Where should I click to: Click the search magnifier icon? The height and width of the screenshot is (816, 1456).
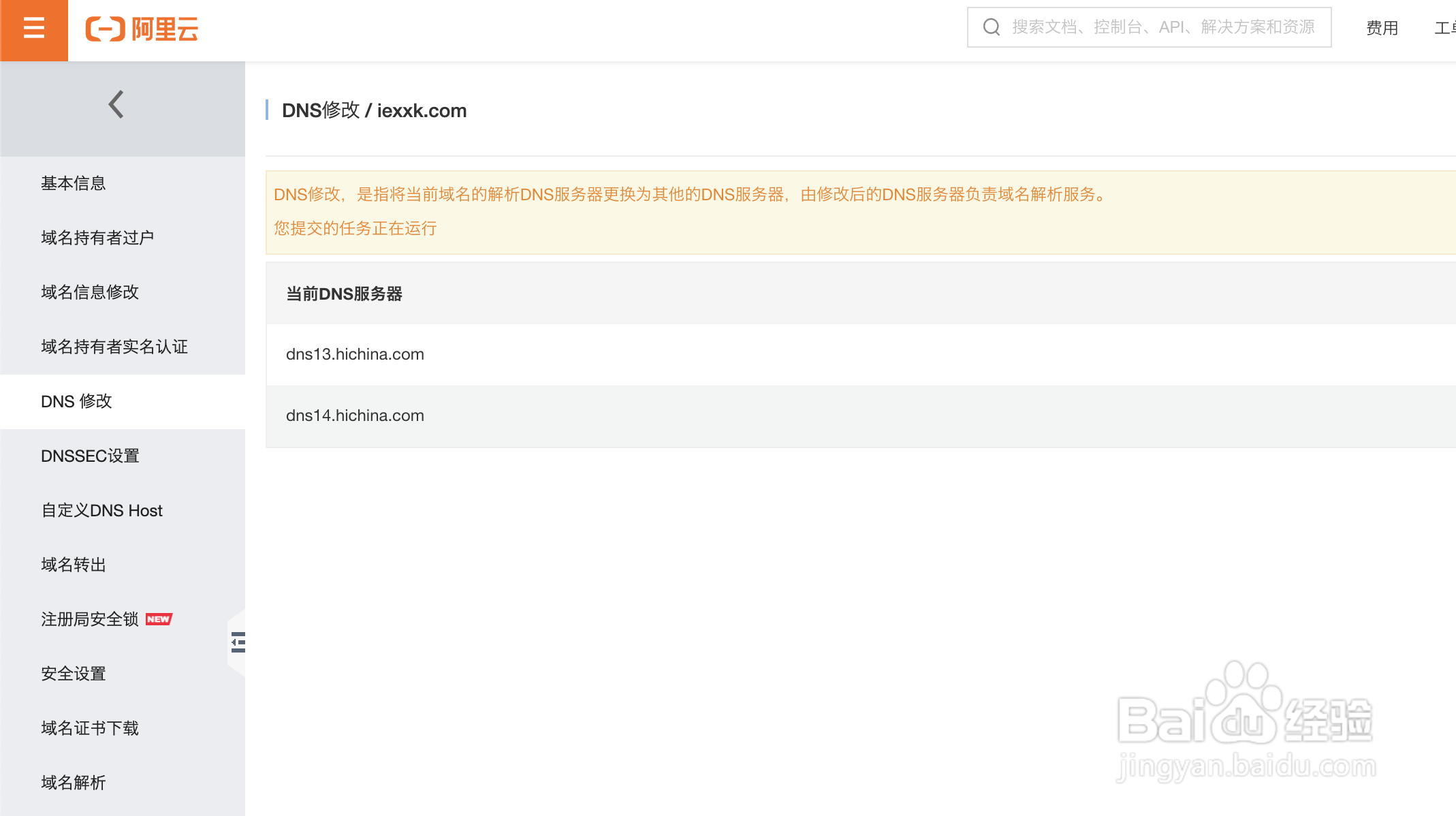click(991, 27)
